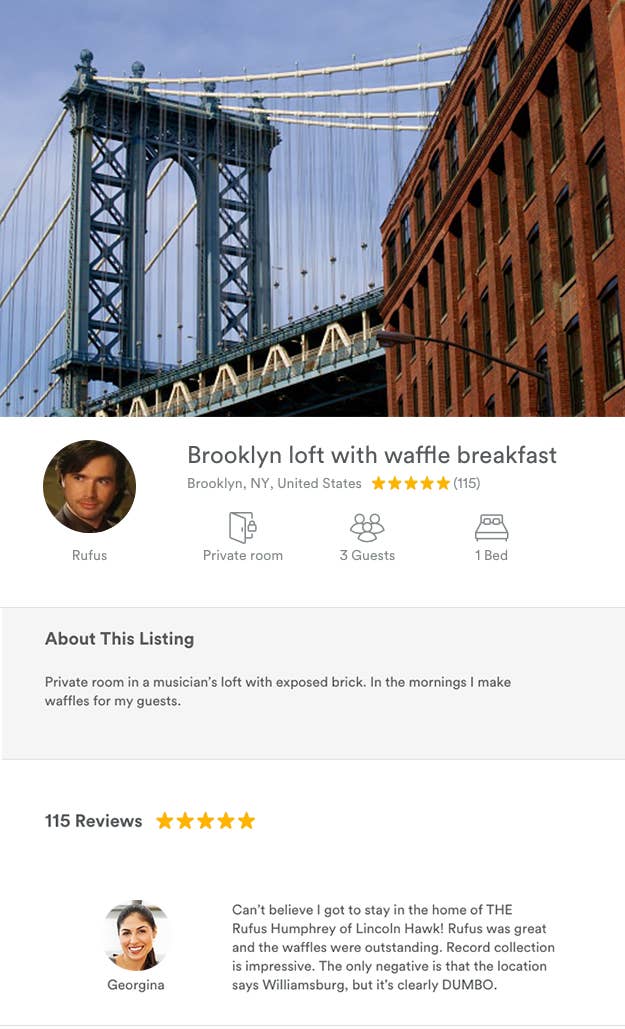This screenshot has height=1029, width=625.
Task: Click the bed icon
Action: point(491,527)
